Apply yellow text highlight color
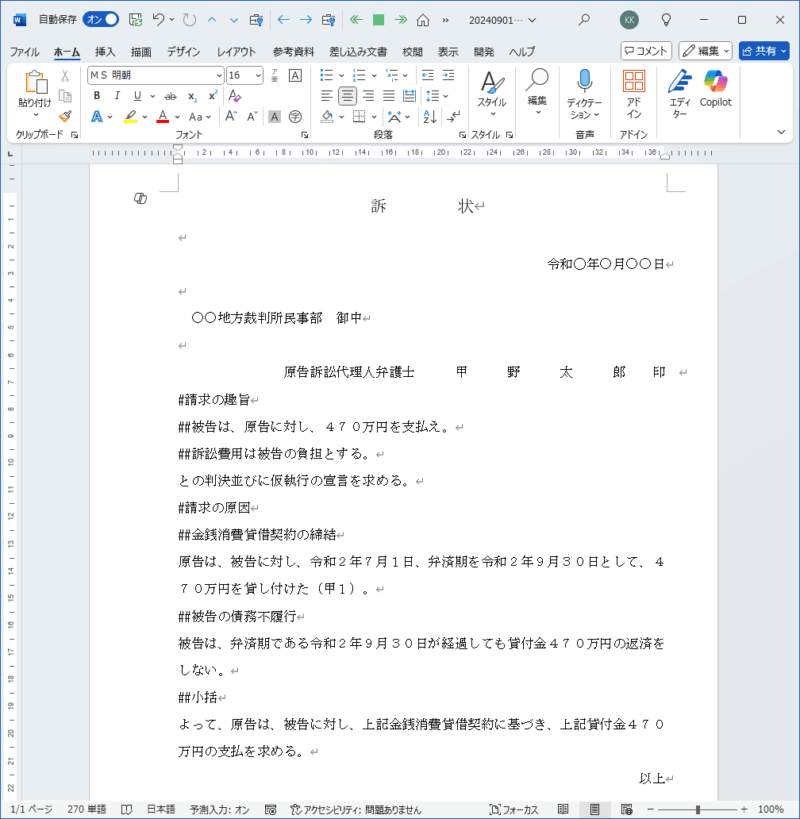Image resolution: width=800 pixels, height=819 pixels. pos(131,116)
